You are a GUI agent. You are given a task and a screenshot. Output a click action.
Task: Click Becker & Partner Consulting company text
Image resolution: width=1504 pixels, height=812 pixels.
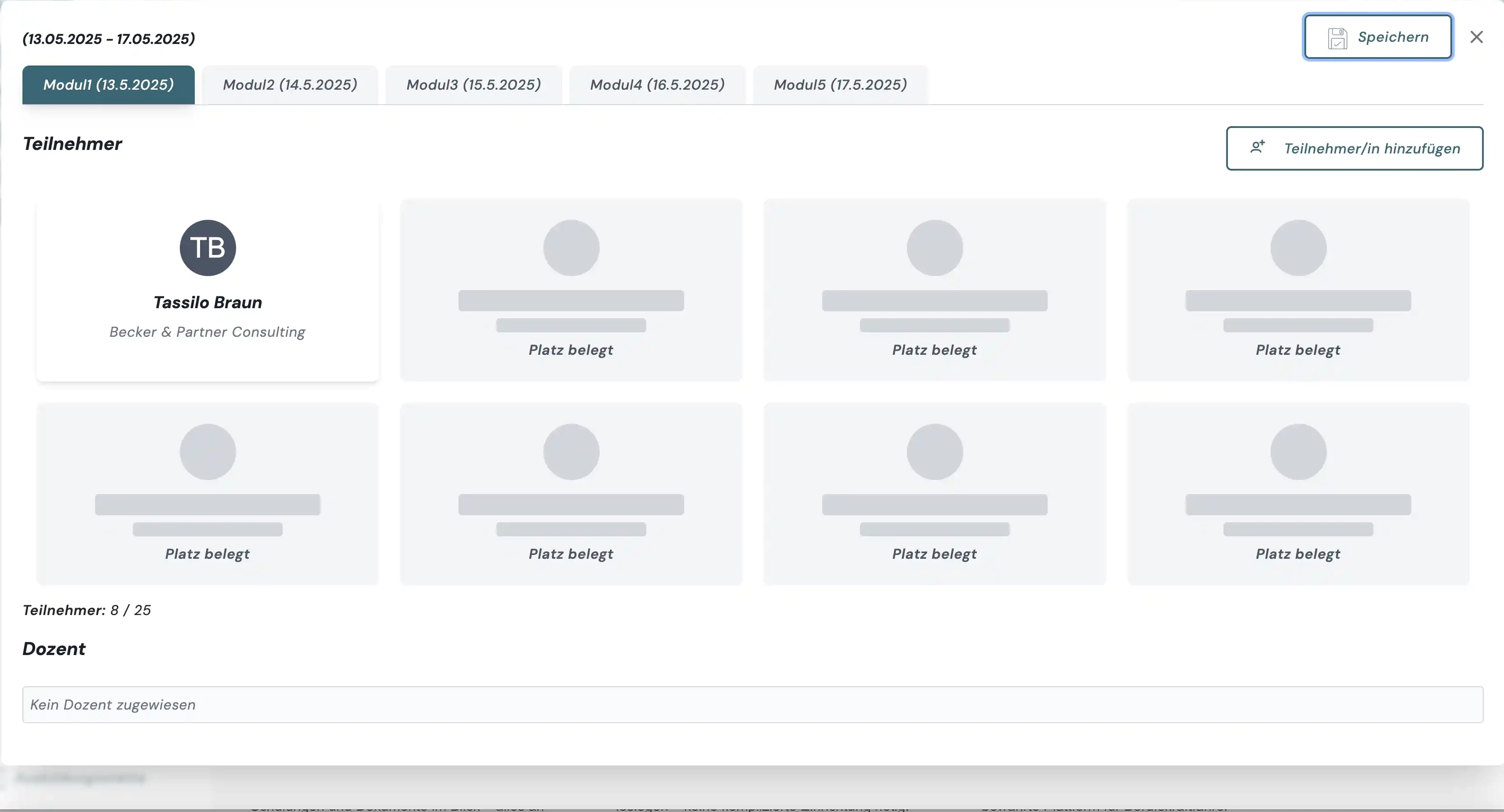click(x=207, y=331)
